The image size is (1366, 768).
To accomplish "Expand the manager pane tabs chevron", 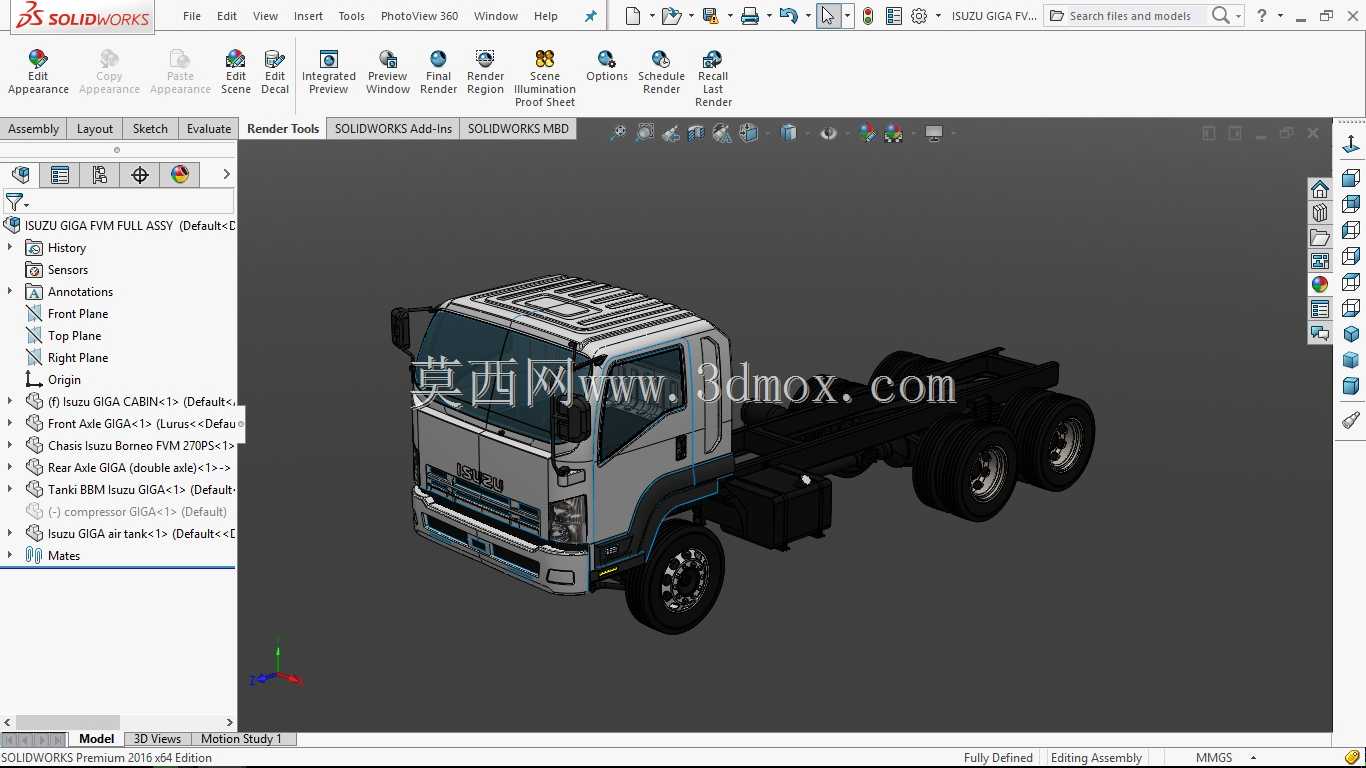I will tap(226, 175).
